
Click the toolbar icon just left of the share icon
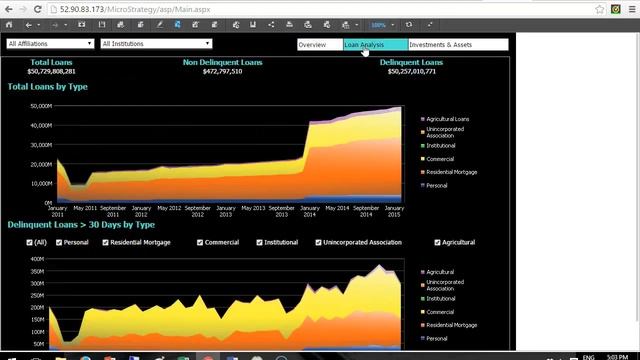[x=253, y=25]
